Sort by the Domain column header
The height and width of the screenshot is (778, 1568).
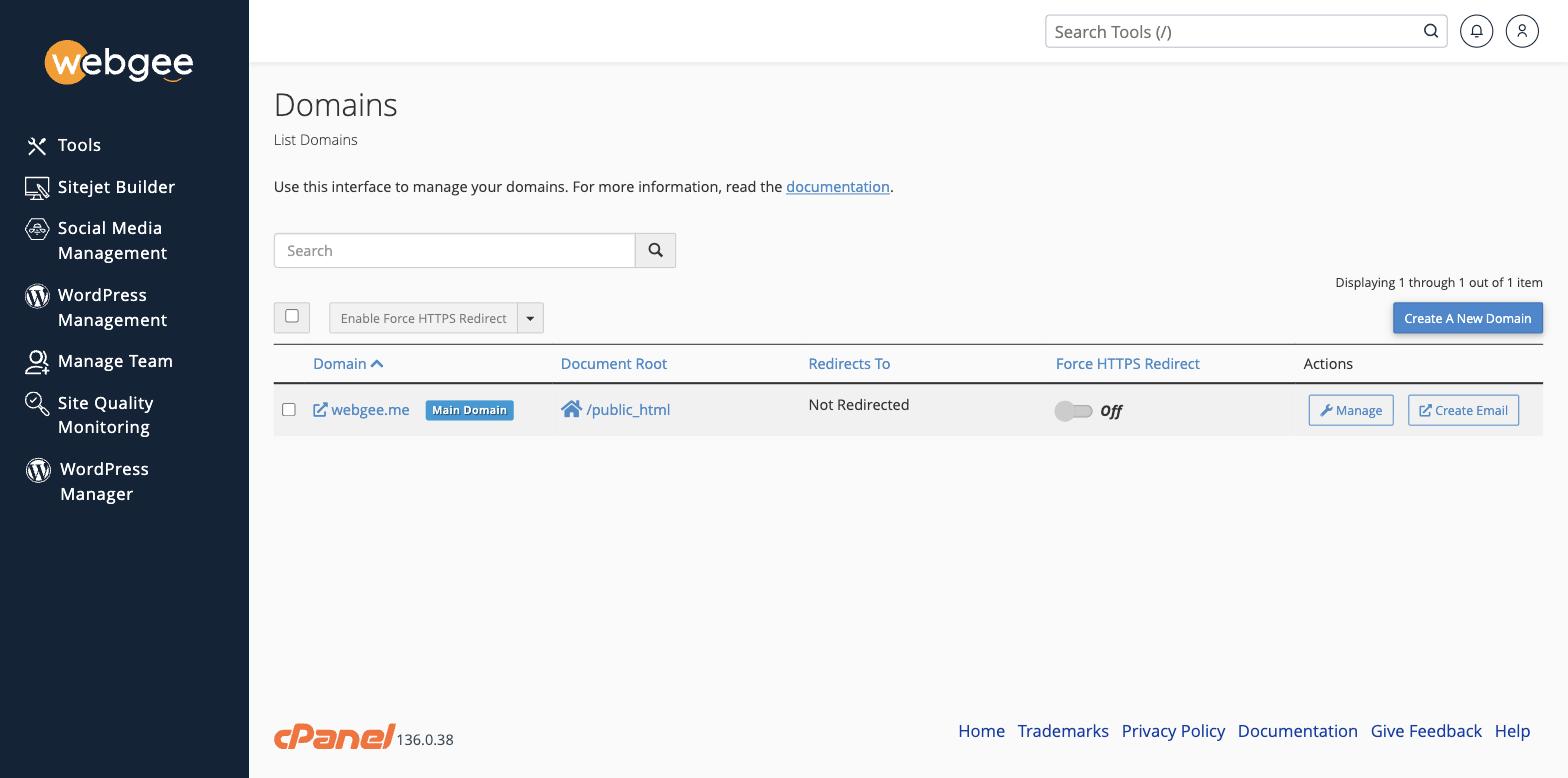pyautogui.click(x=348, y=364)
